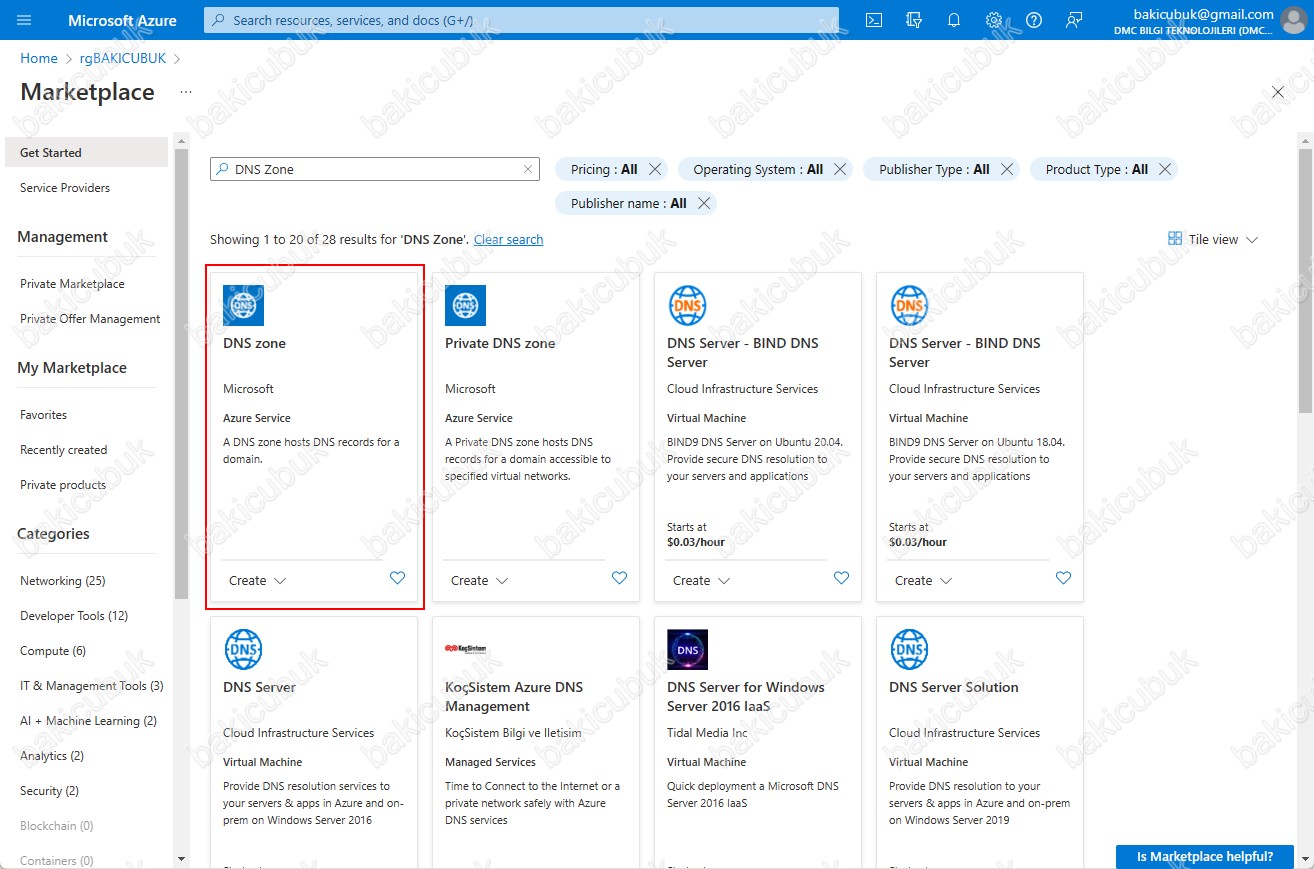
Task: Open KoçSistem Azure DNS Management title
Action: click(514, 696)
